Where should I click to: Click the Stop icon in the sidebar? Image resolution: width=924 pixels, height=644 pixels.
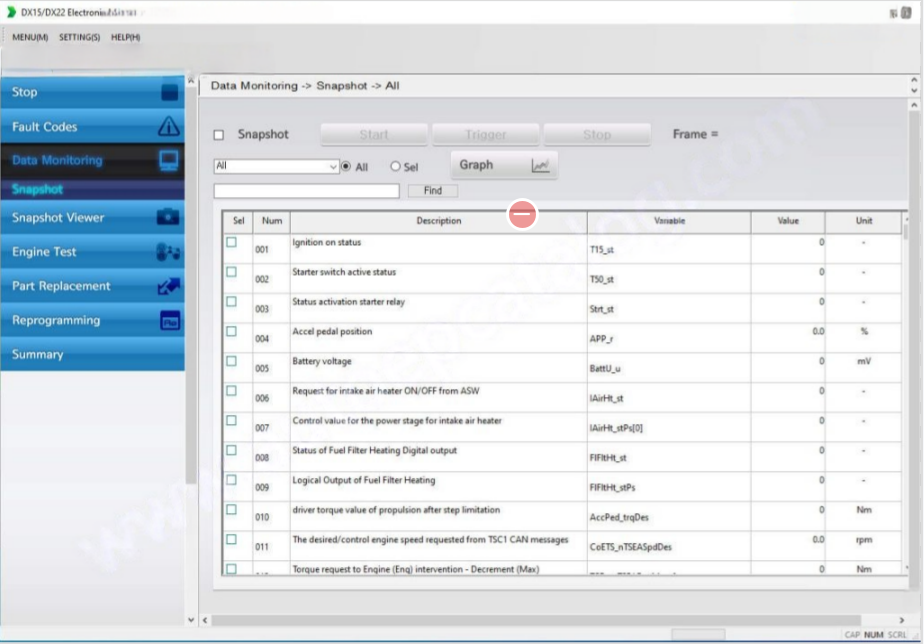169,93
